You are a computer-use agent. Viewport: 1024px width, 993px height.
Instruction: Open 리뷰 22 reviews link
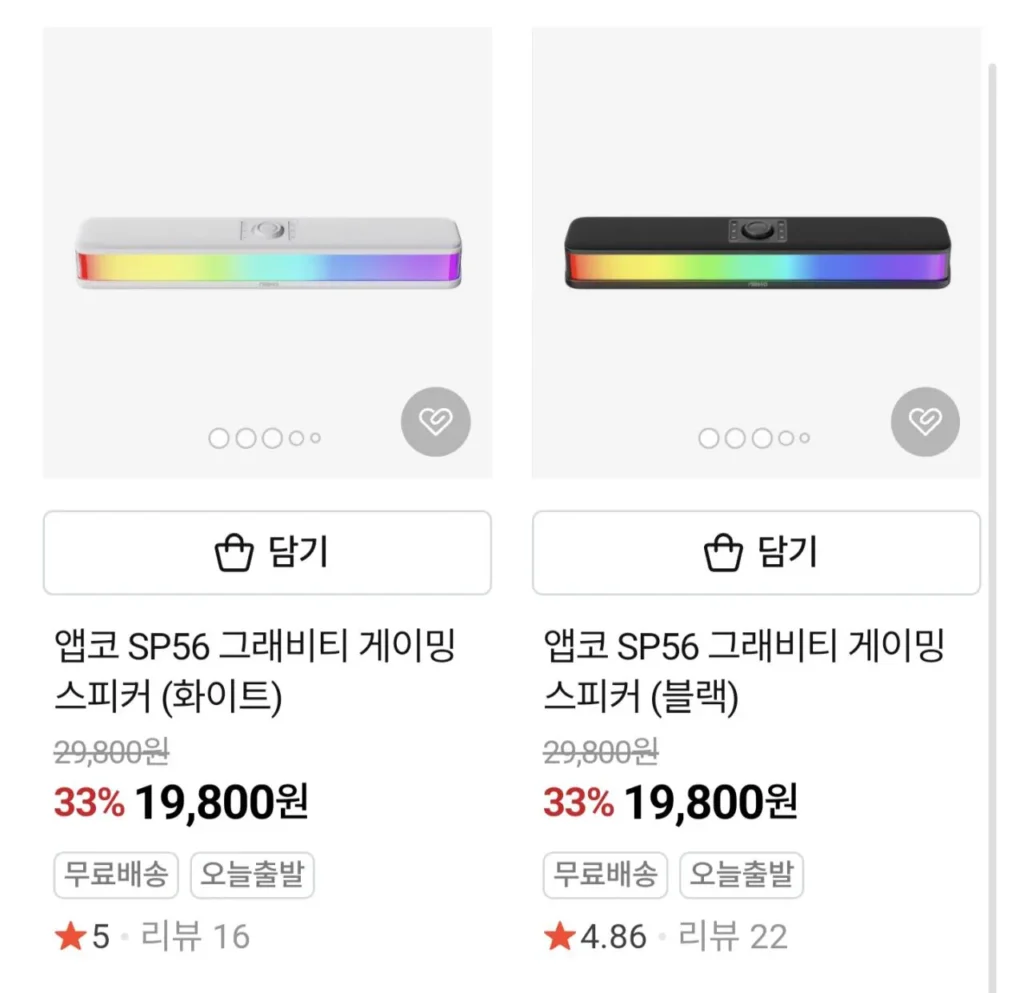coord(732,937)
